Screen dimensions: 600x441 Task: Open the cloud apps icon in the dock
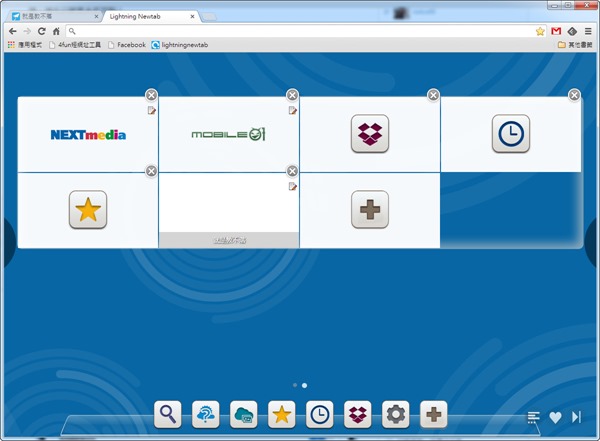[x=244, y=415]
